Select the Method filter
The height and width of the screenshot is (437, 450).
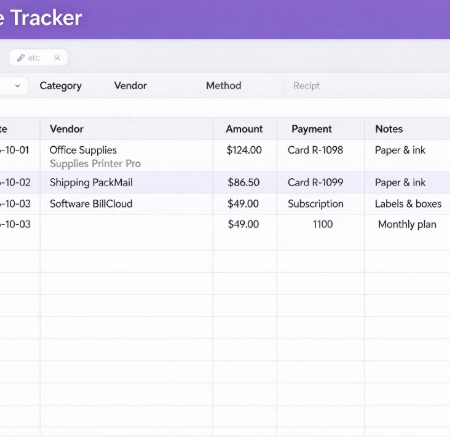point(224,86)
